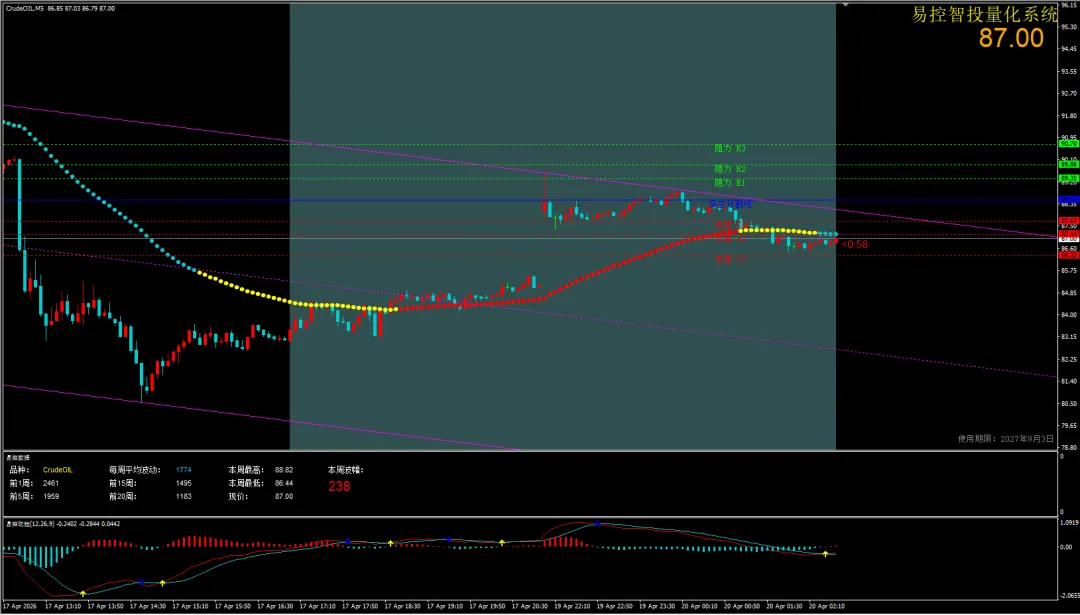Viewport: 1080px width, 615px height.
Task: Click the large orange 87.00 price display
Action: 1011,38
